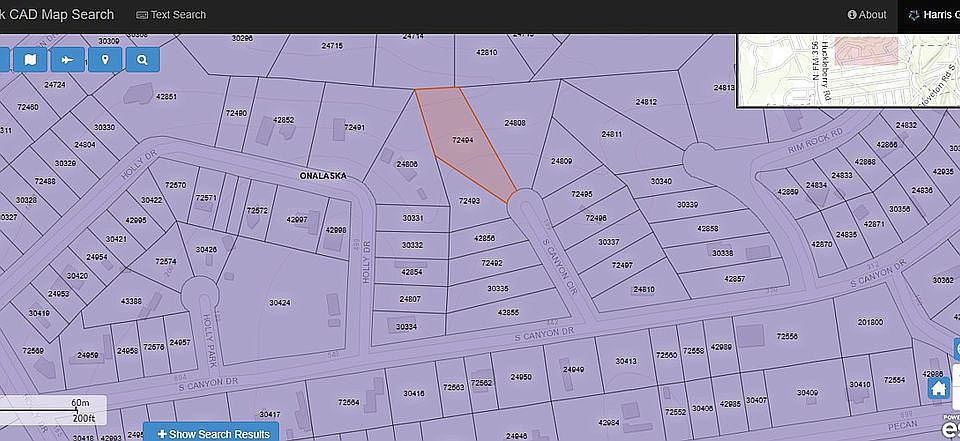Image resolution: width=960 pixels, height=441 pixels.
Task: Select parcel 72564
Action: point(348,402)
